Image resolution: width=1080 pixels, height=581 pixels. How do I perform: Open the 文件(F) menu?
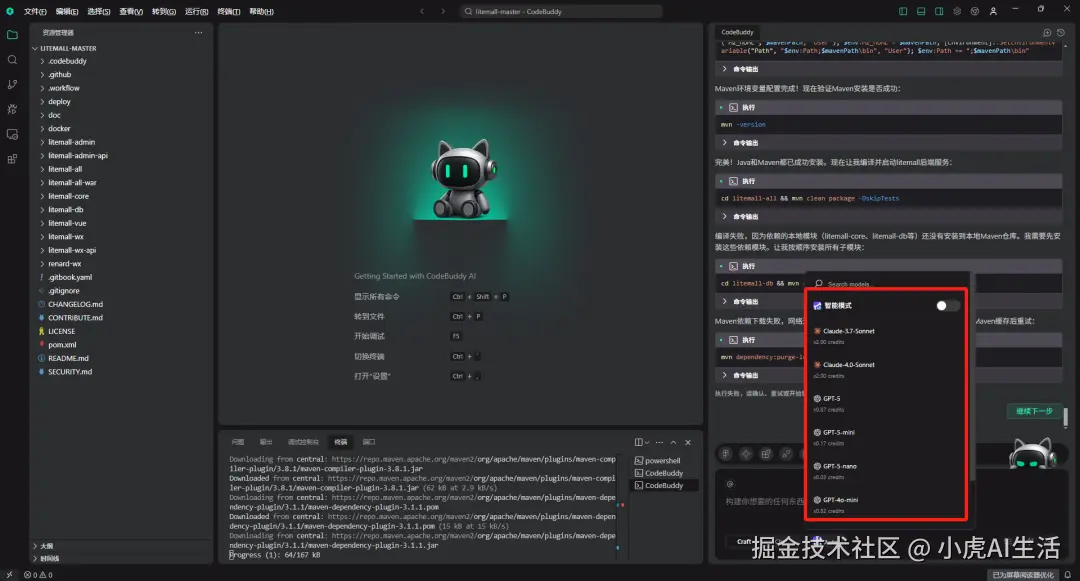pyautogui.click(x=35, y=12)
